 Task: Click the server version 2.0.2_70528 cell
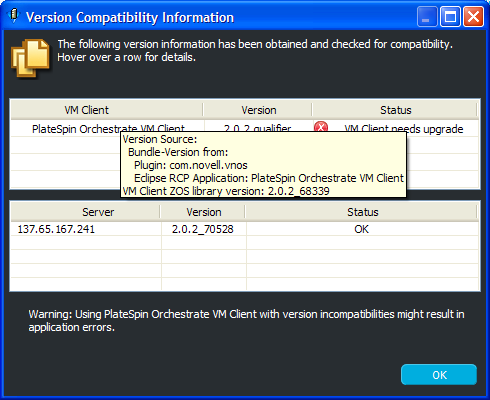click(203, 229)
